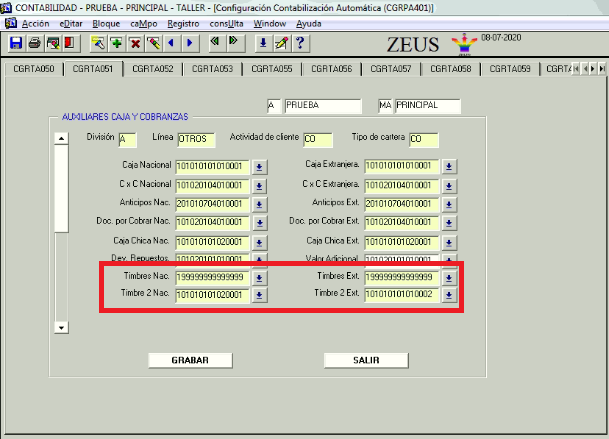The height and width of the screenshot is (439, 609).
Task: Open the Registro menu
Action: coord(183,22)
